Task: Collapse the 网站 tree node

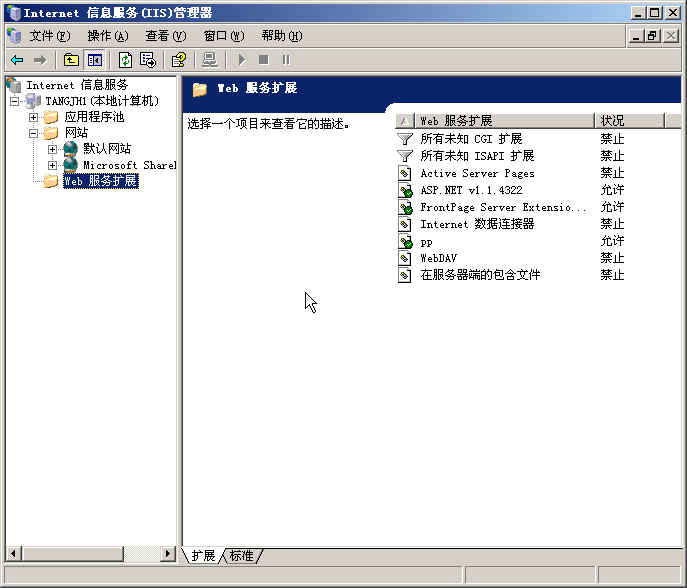Action: pyautogui.click(x=33, y=133)
